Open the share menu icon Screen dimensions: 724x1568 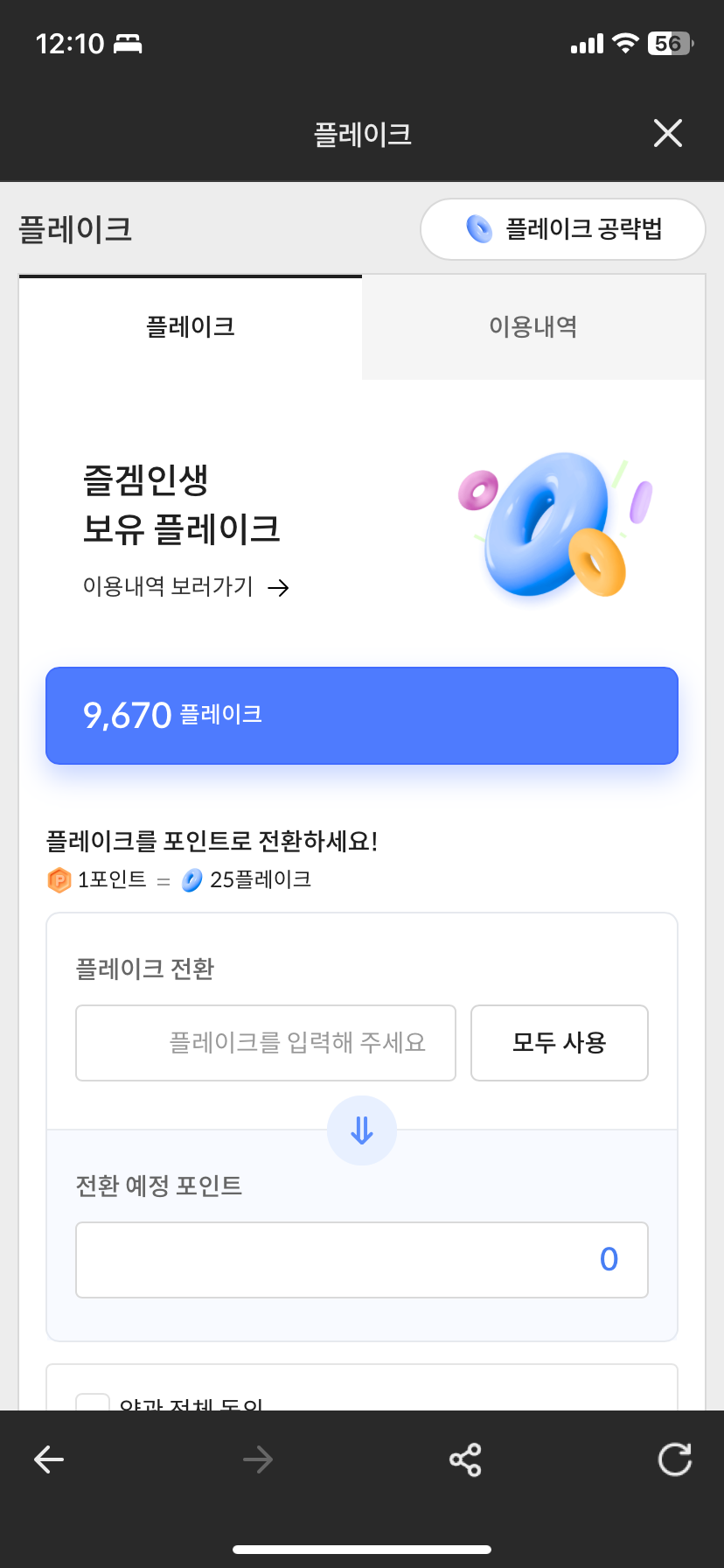(x=465, y=1459)
